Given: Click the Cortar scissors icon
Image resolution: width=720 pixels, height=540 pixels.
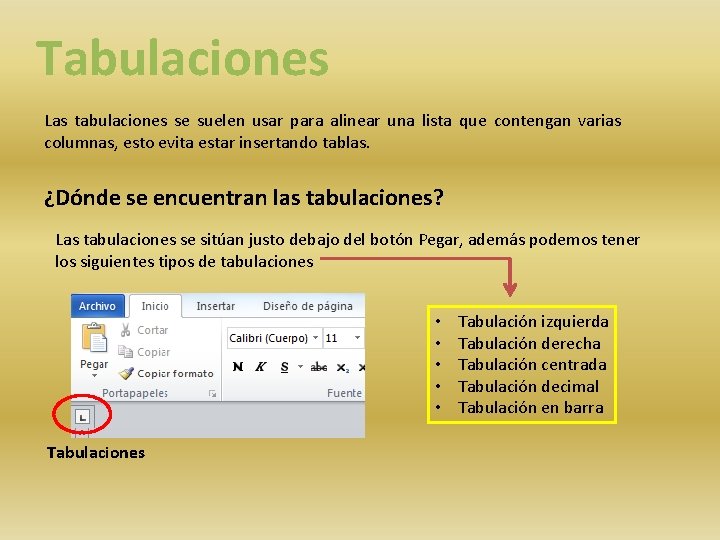Looking at the screenshot, I should point(125,330).
